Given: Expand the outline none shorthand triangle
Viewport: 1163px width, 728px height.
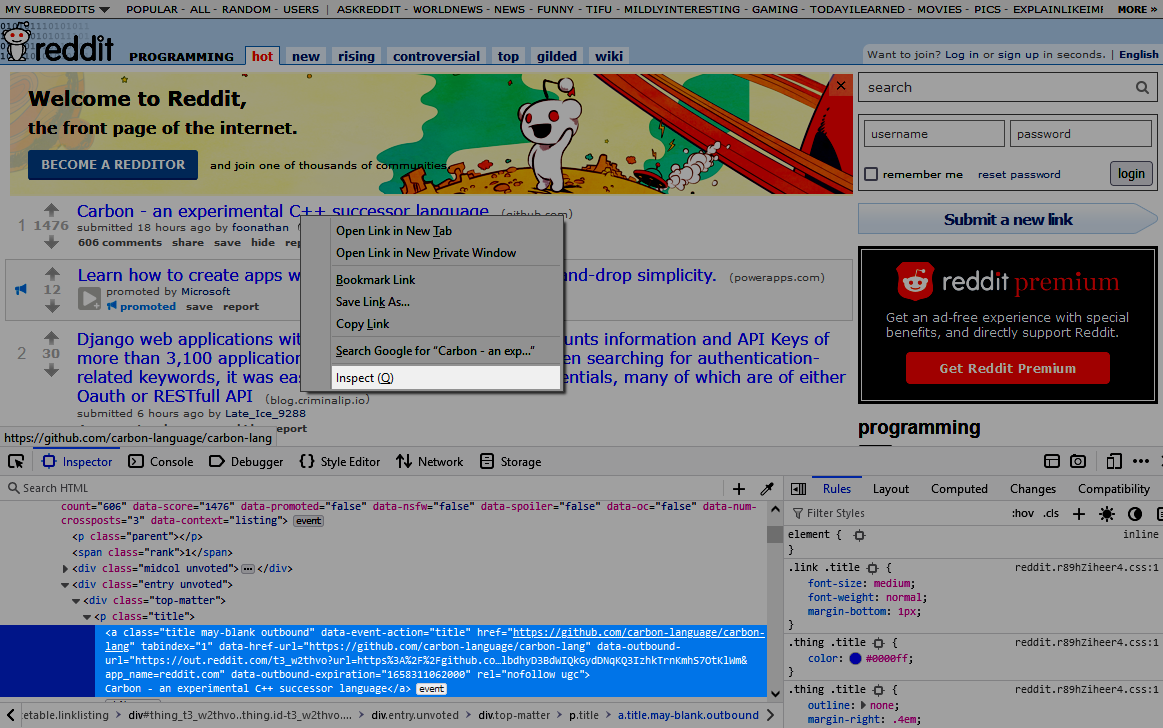Looking at the screenshot, I should pyautogui.click(x=863, y=705).
